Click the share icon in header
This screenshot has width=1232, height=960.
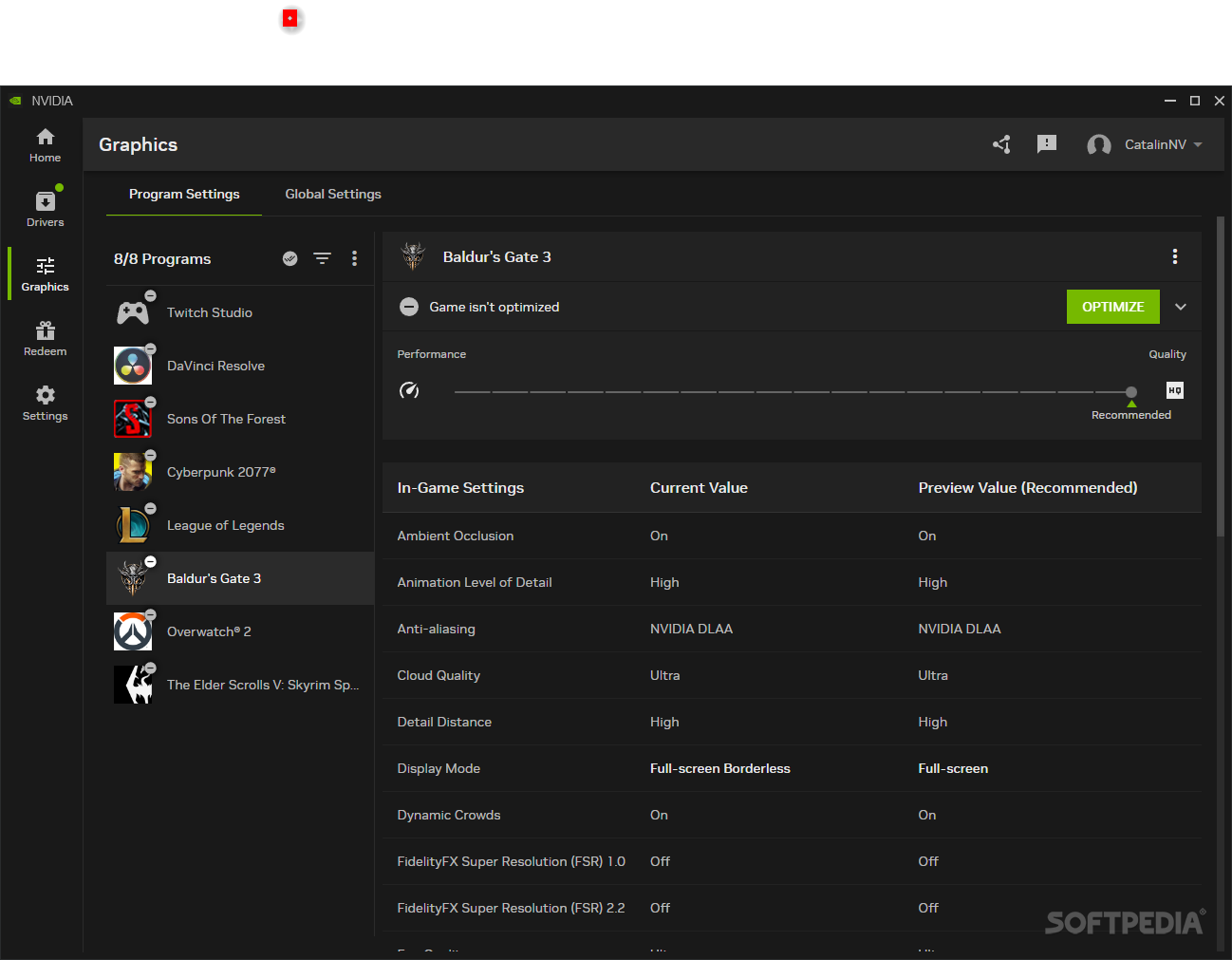click(1001, 144)
